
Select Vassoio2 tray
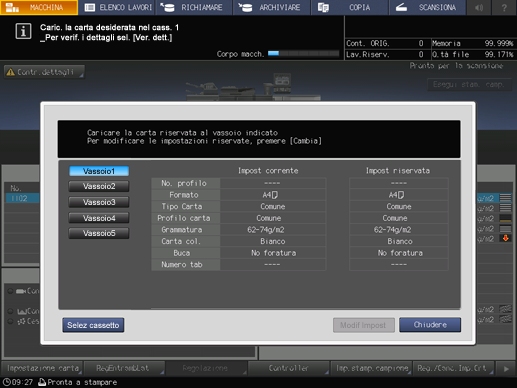tap(99, 186)
